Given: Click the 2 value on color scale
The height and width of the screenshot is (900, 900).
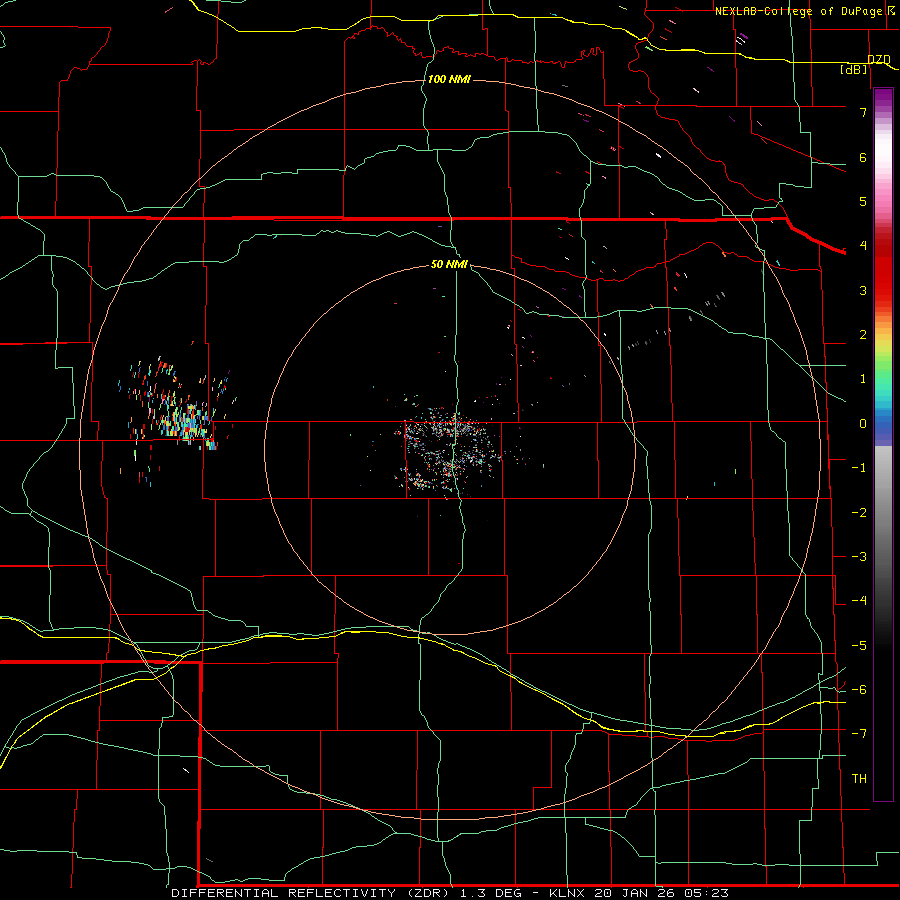Looking at the screenshot, I should click(863, 335).
